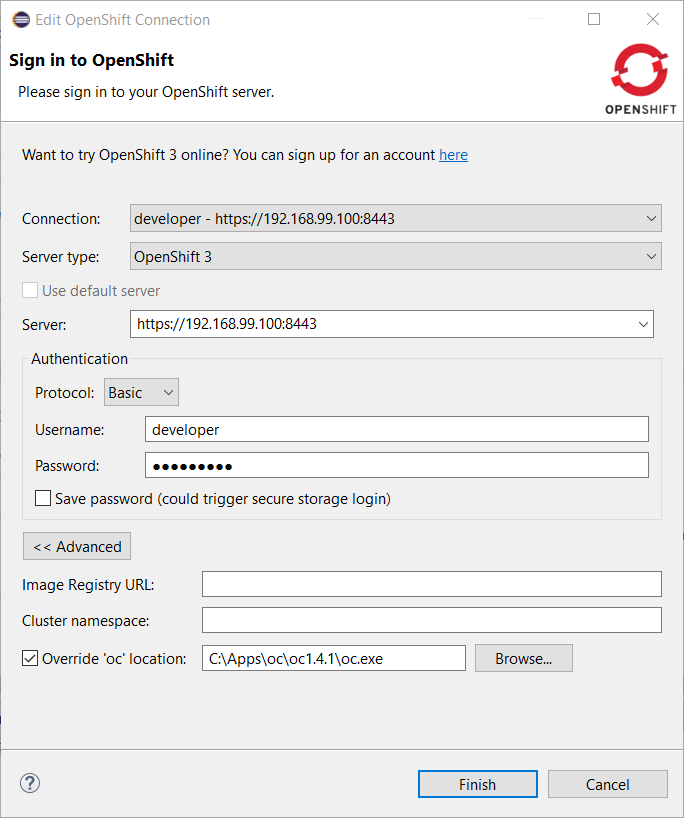Viewport: 684px width, 818px height.
Task: Collapse the Advanced section
Action: coord(77,547)
